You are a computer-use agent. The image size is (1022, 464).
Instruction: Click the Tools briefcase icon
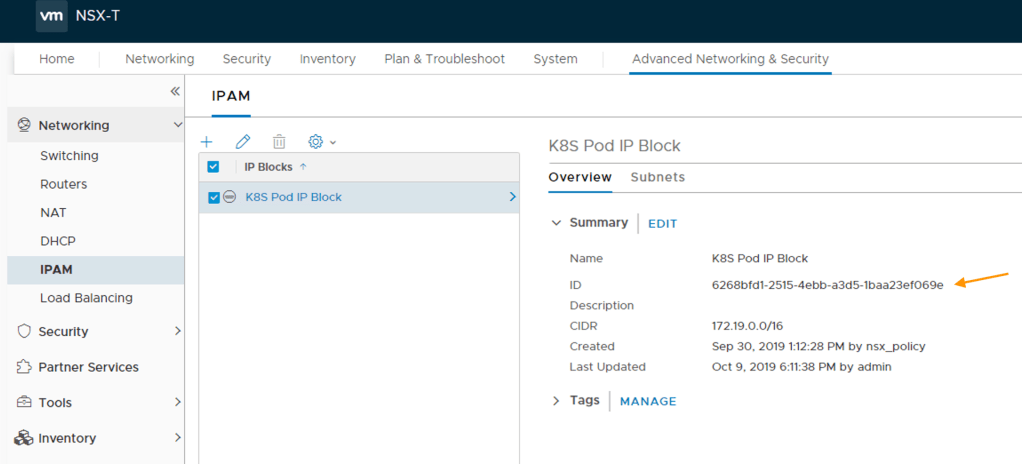24,402
